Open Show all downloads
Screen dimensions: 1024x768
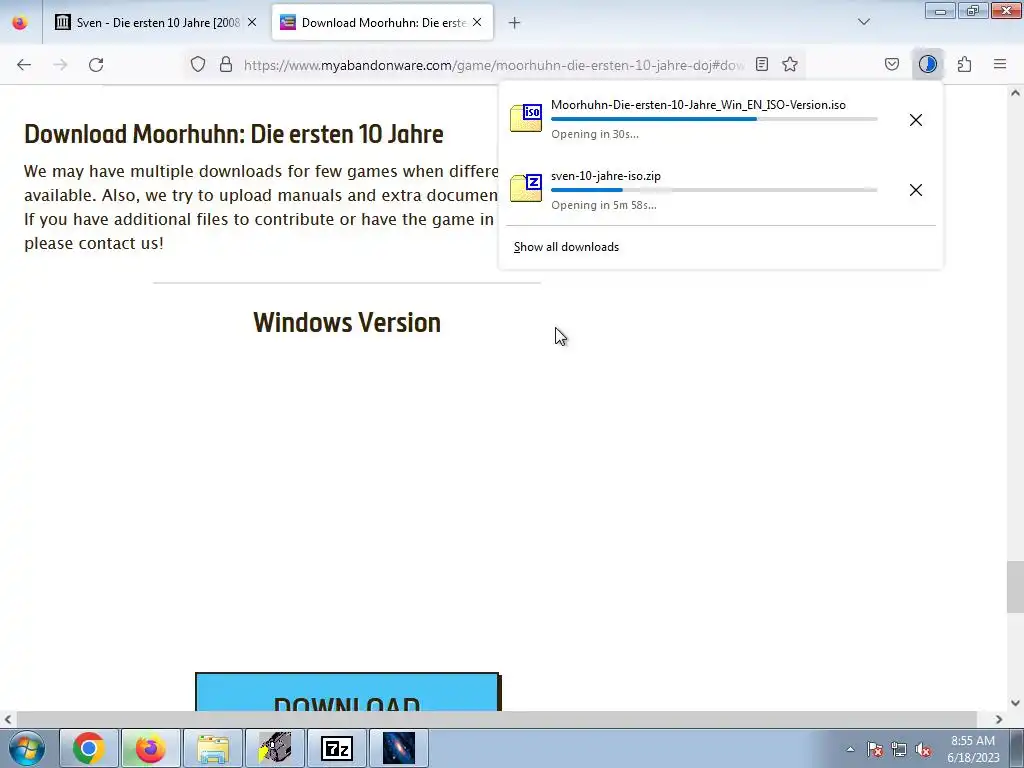(x=566, y=247)
